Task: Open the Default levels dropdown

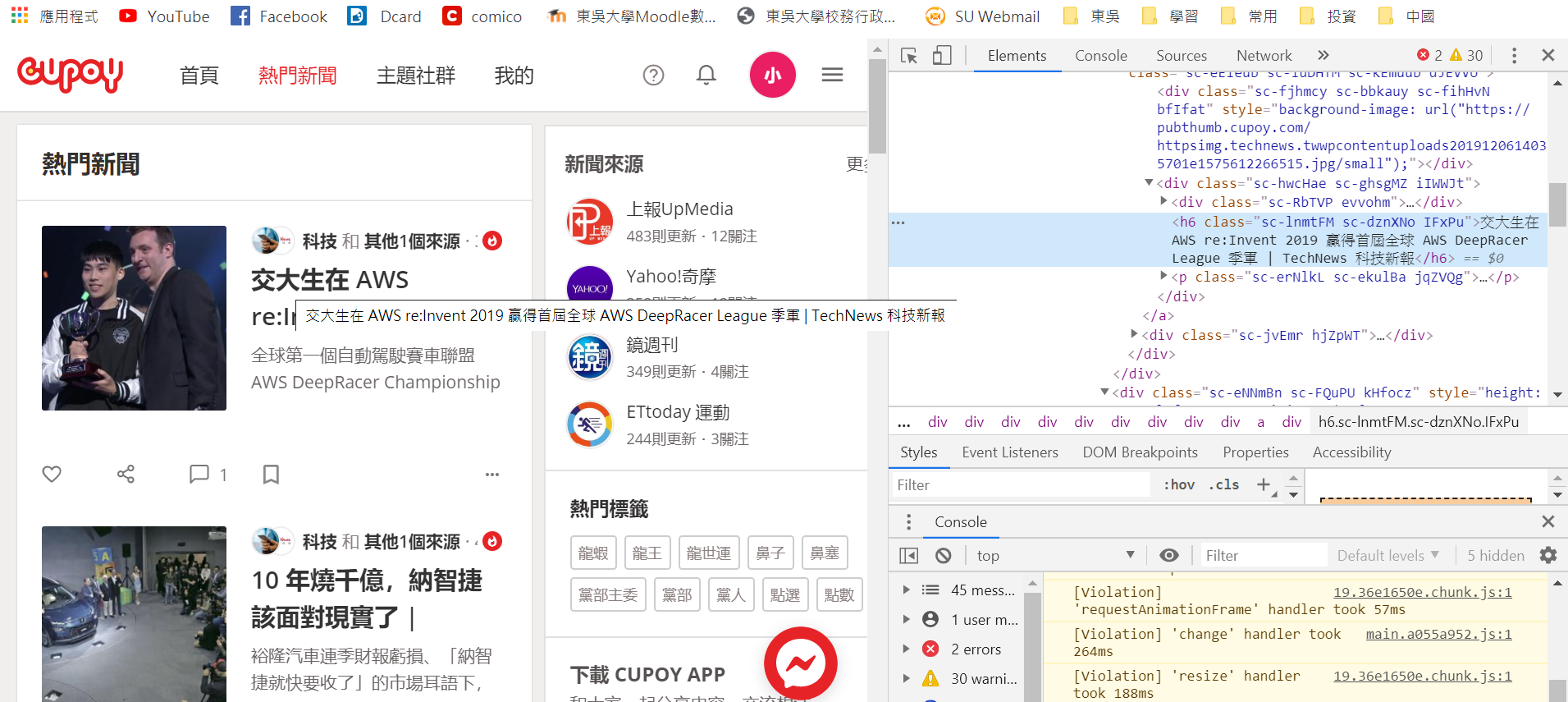Action: [x=1388, y=556]
